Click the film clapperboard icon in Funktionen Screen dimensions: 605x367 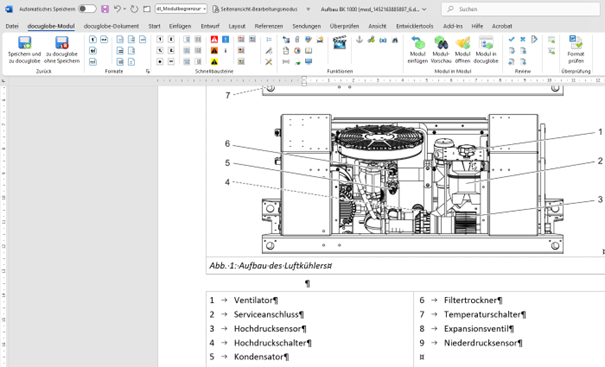tap(340, 42)
